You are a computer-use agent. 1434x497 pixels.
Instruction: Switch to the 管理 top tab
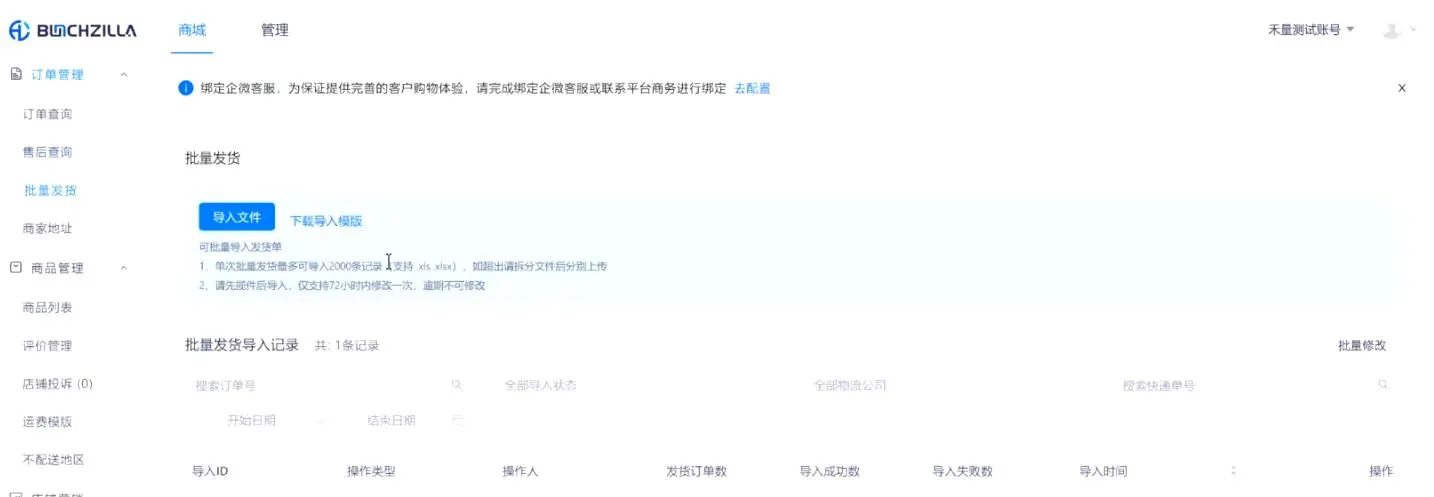pyautogui.click(x=274, y=30)
